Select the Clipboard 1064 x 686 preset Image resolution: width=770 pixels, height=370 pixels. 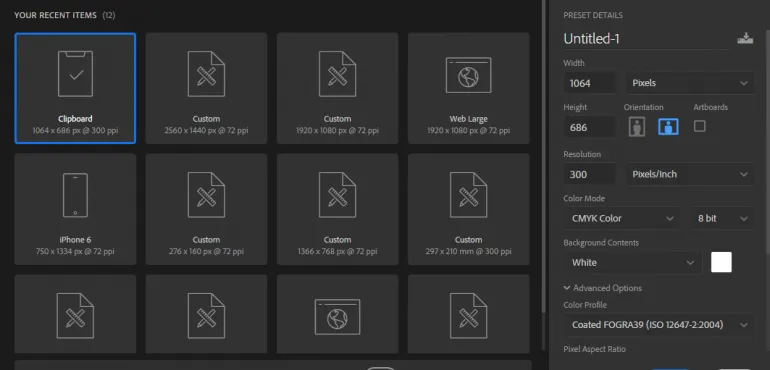75,88
